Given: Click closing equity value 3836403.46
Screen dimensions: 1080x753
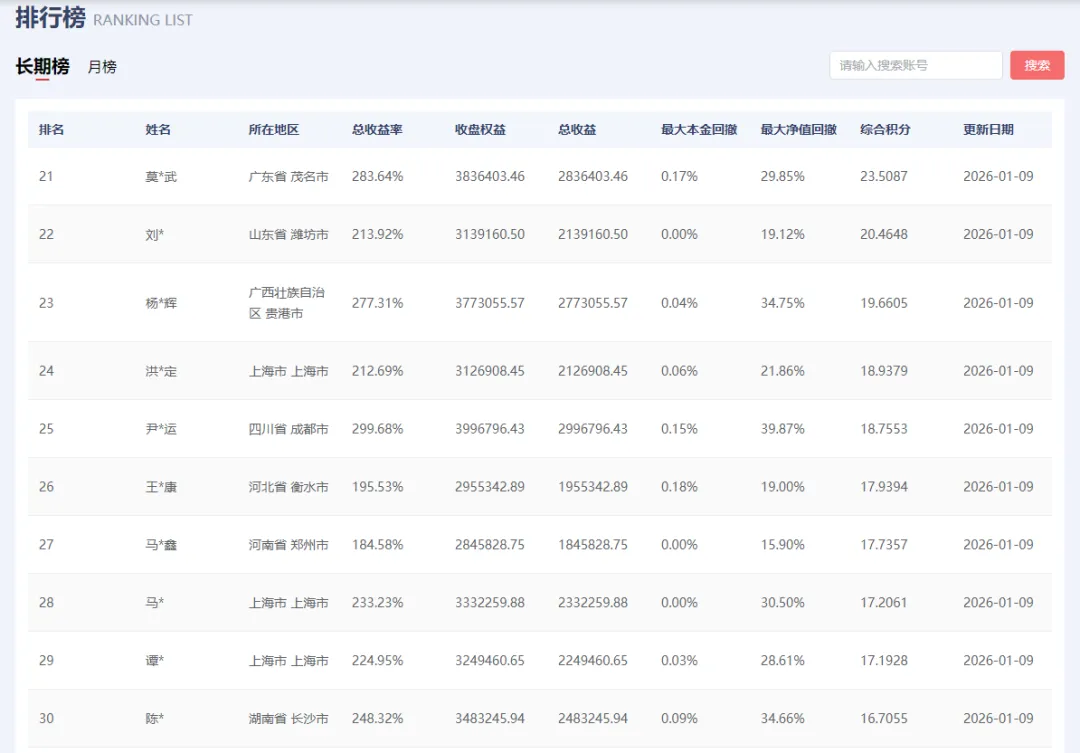Looking at the screenshot, I should (x=490, y=176).
